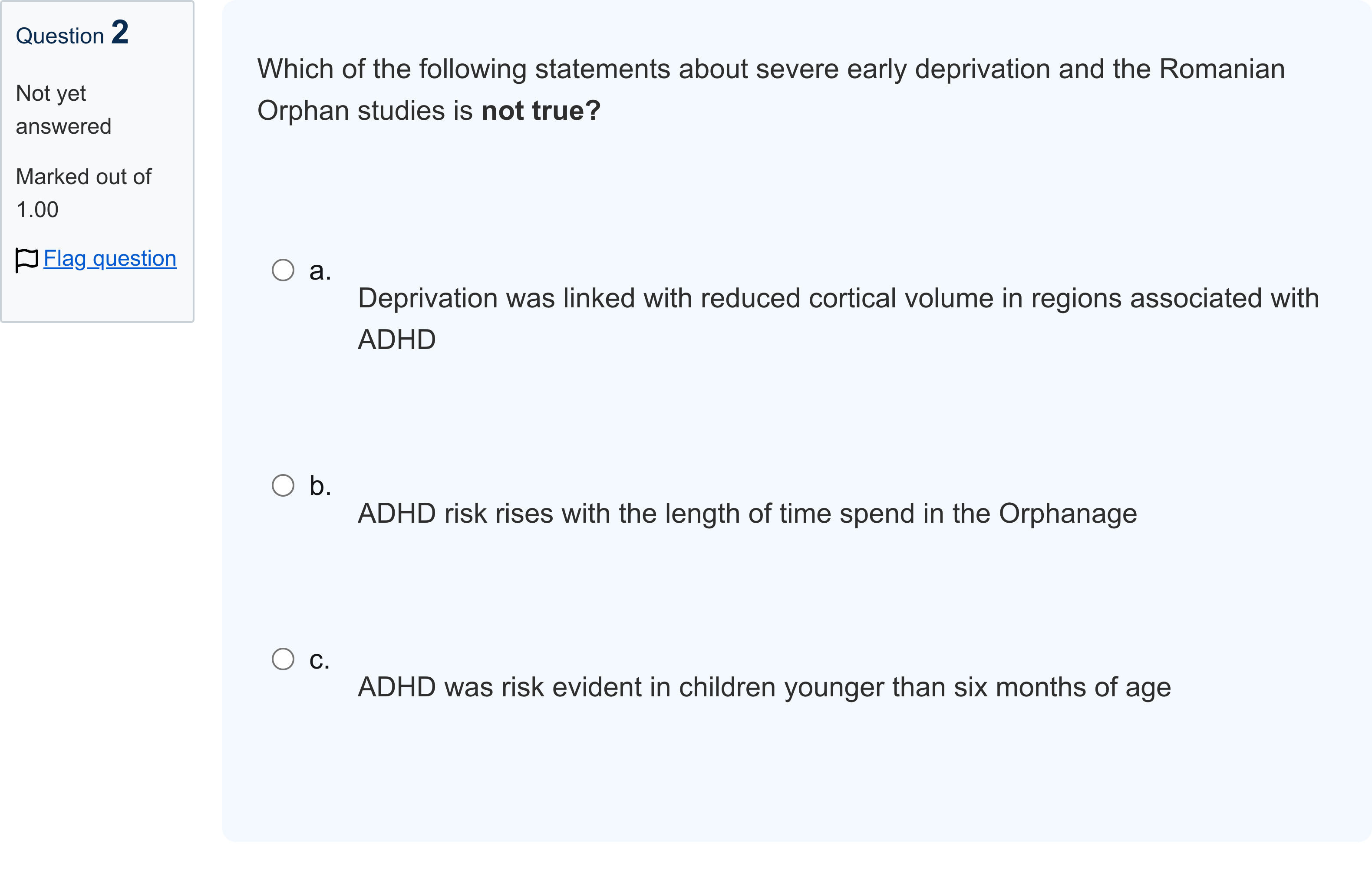Click the word ADHD on option a's second line
The height and width of the screenshot is (870, 1372).
pyautogui.click(x=396, y=339)
